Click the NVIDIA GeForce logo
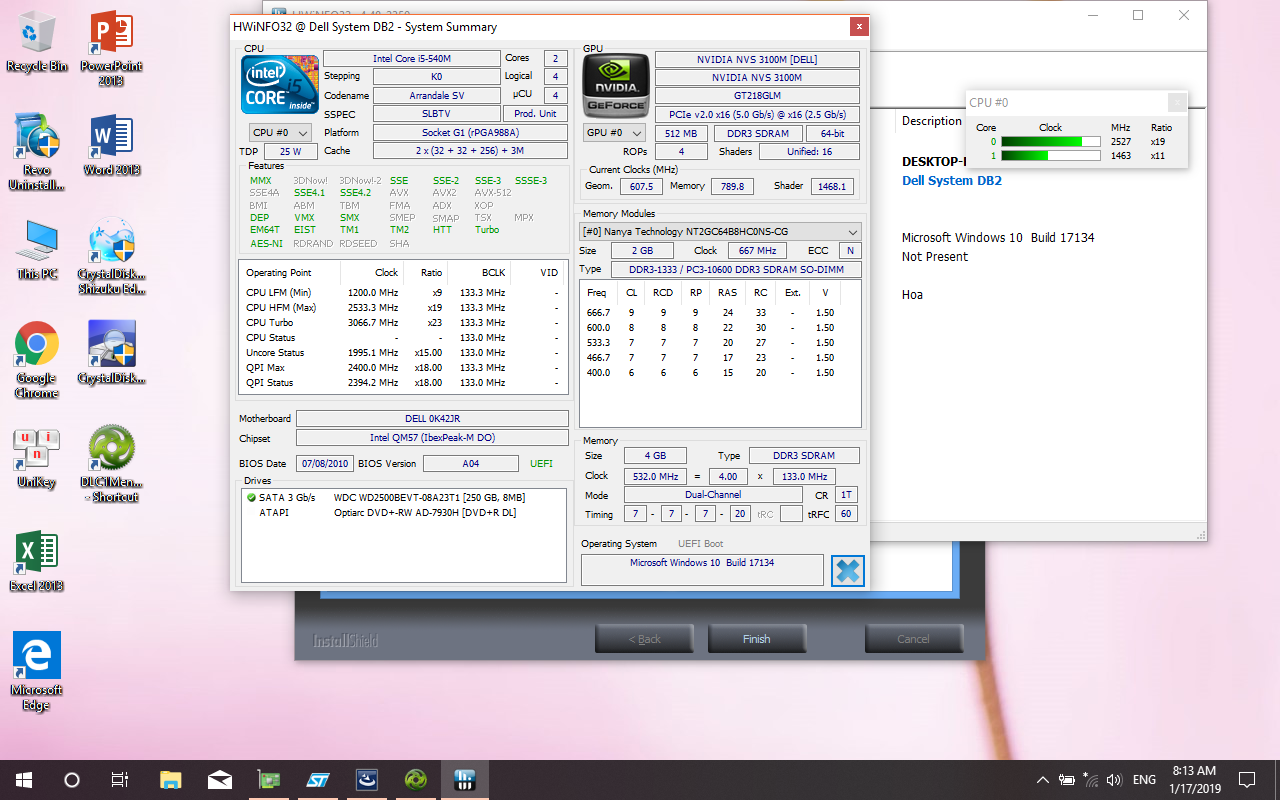The width and height of the screenshot is (1280, 800). coord(615,84)
